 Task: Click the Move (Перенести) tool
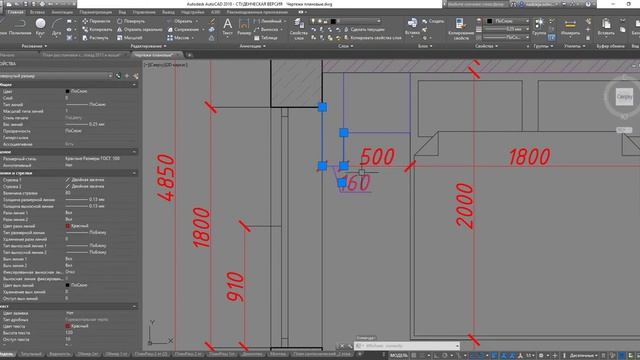pyautogui.click(x=96, y=21)
